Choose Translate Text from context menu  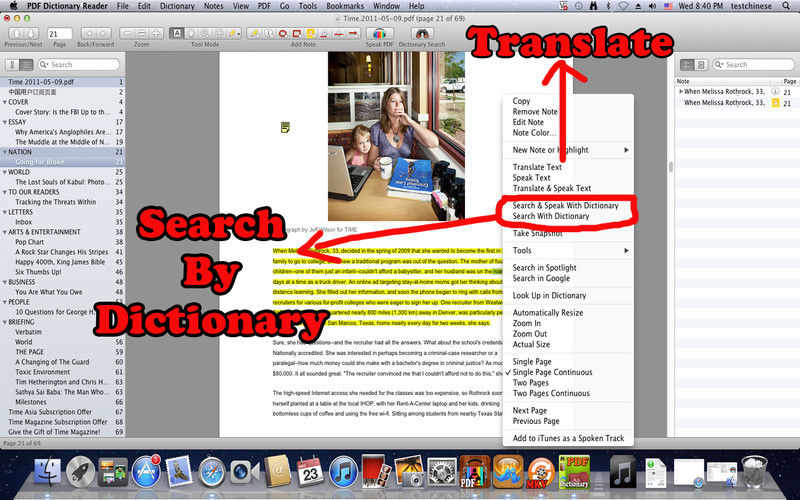tap(537, 167)
